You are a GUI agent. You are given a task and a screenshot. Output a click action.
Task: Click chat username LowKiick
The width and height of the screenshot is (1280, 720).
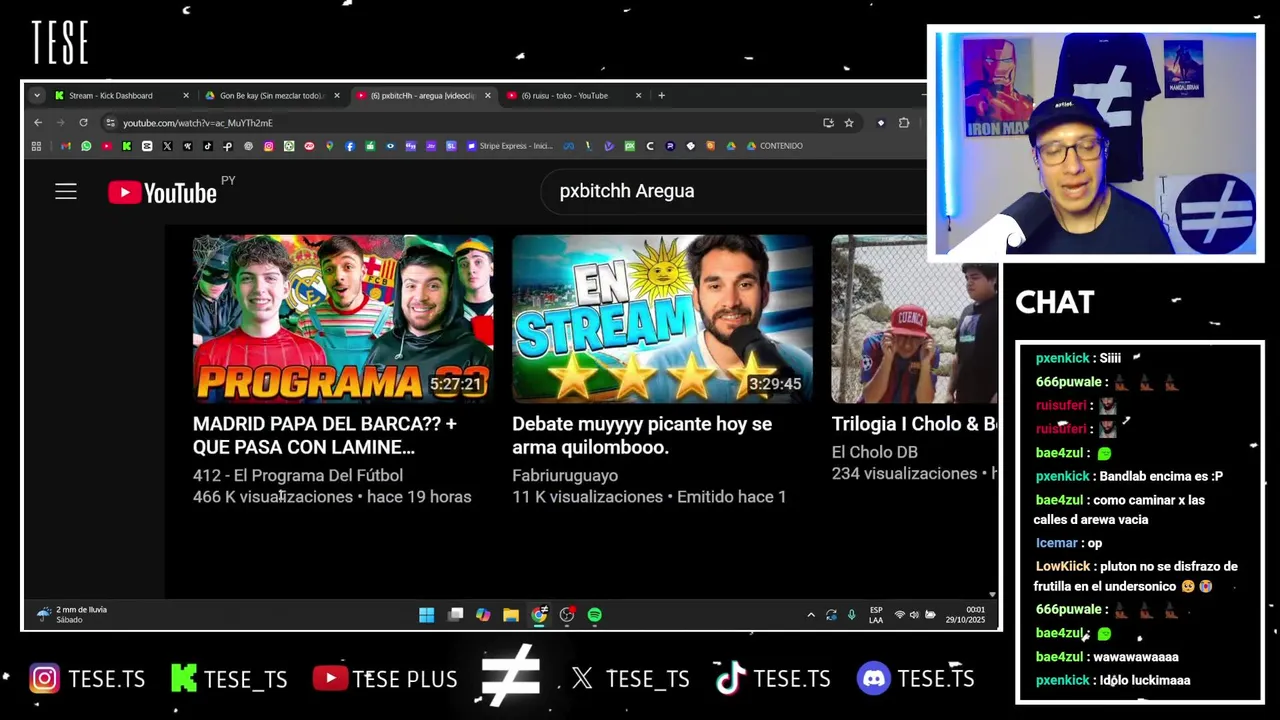(x=1063, y=566)
